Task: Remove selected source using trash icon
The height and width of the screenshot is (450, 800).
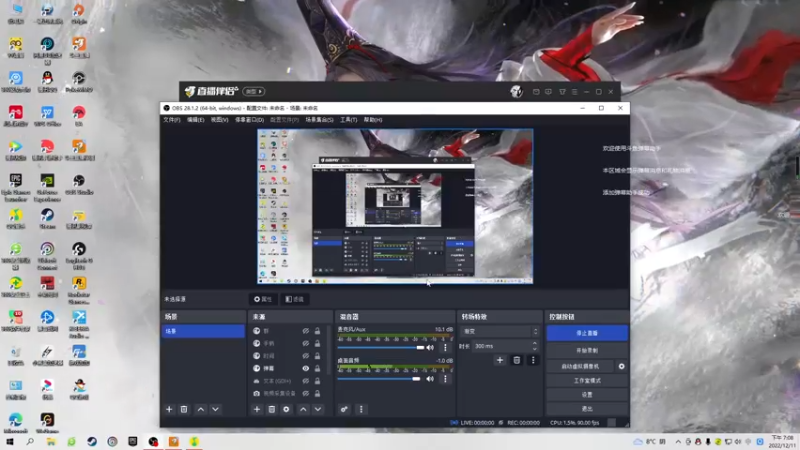Action: tap(271, 409)
